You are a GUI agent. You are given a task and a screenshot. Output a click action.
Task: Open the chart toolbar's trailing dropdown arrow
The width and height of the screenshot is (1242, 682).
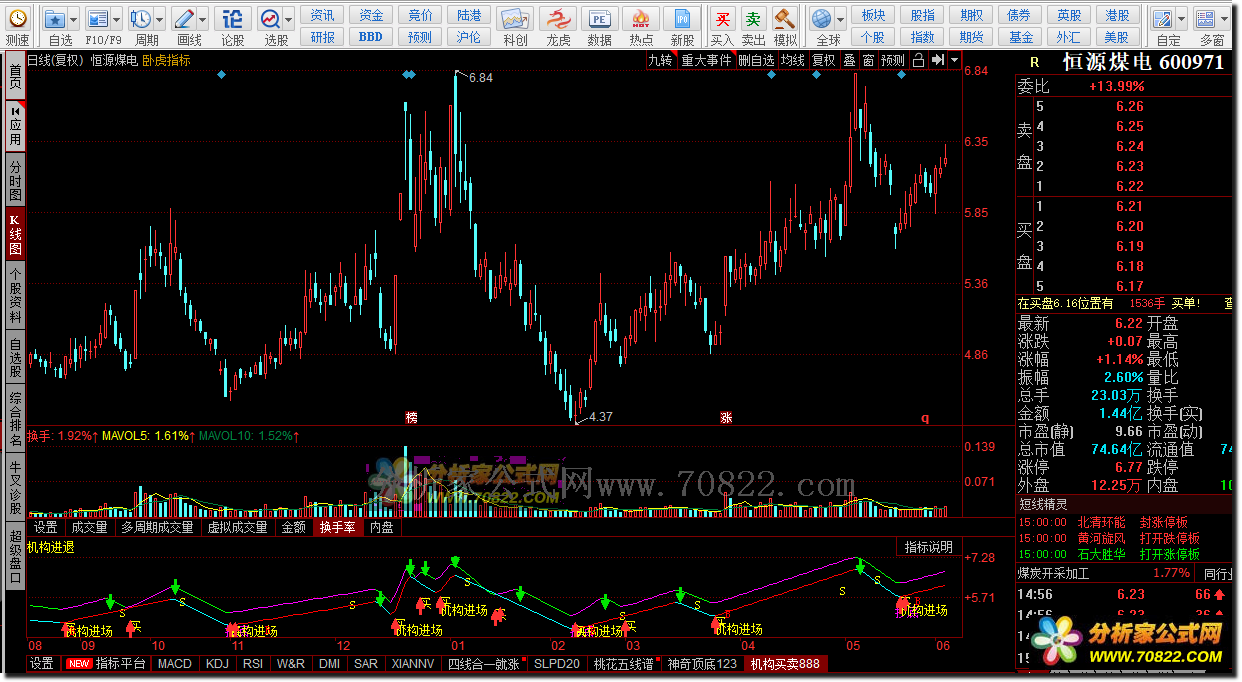click(954, 60)
